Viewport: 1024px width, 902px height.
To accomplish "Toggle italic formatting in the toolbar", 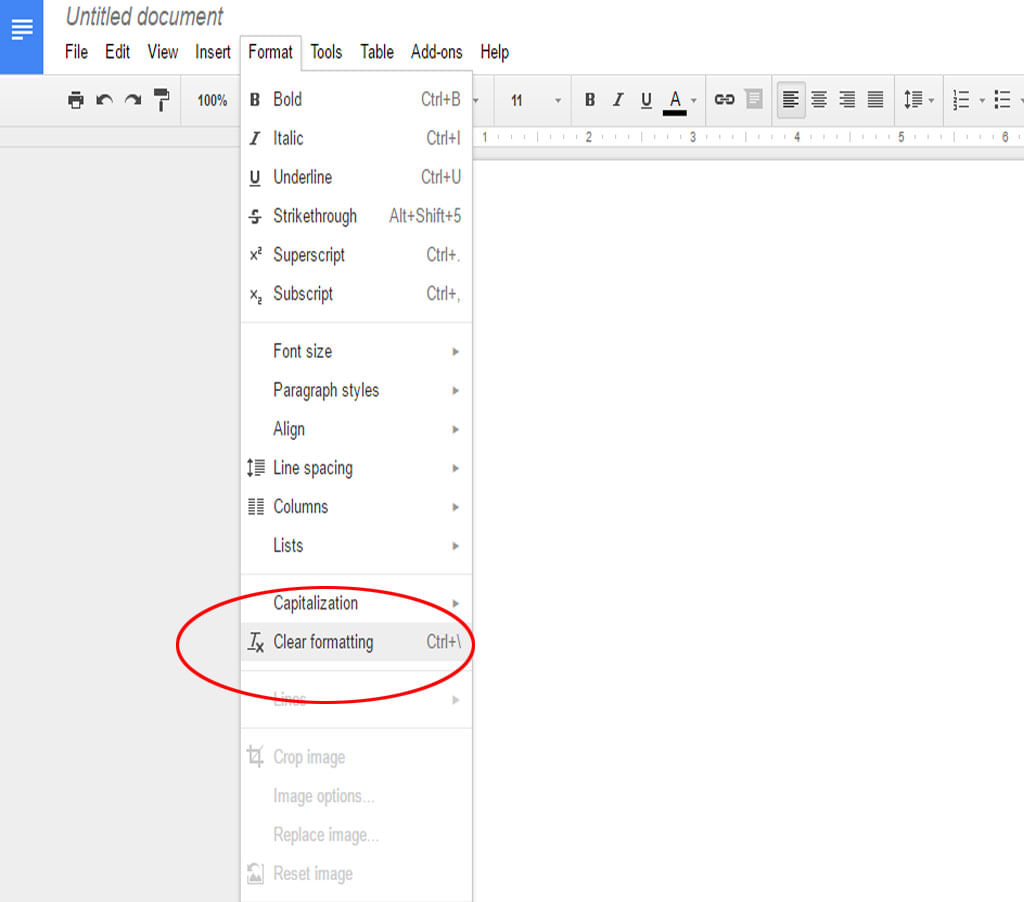I will [618, 100].
